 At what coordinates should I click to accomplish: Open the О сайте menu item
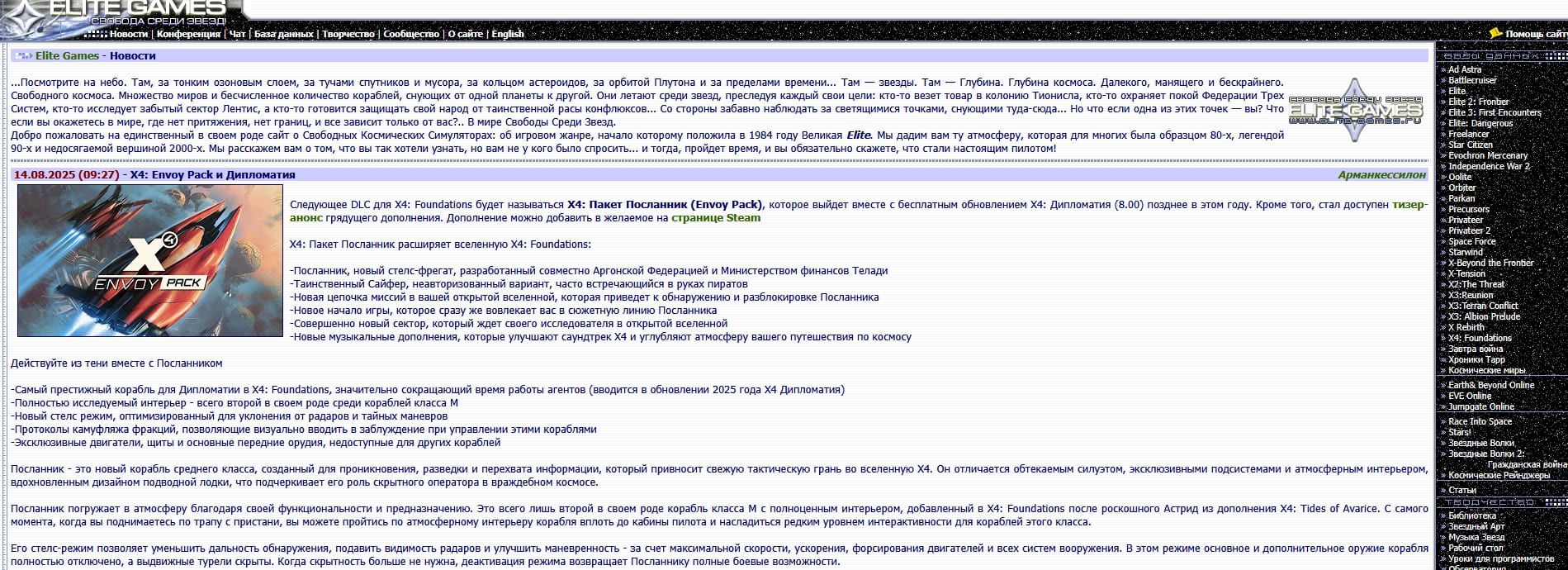click(466, 34)
